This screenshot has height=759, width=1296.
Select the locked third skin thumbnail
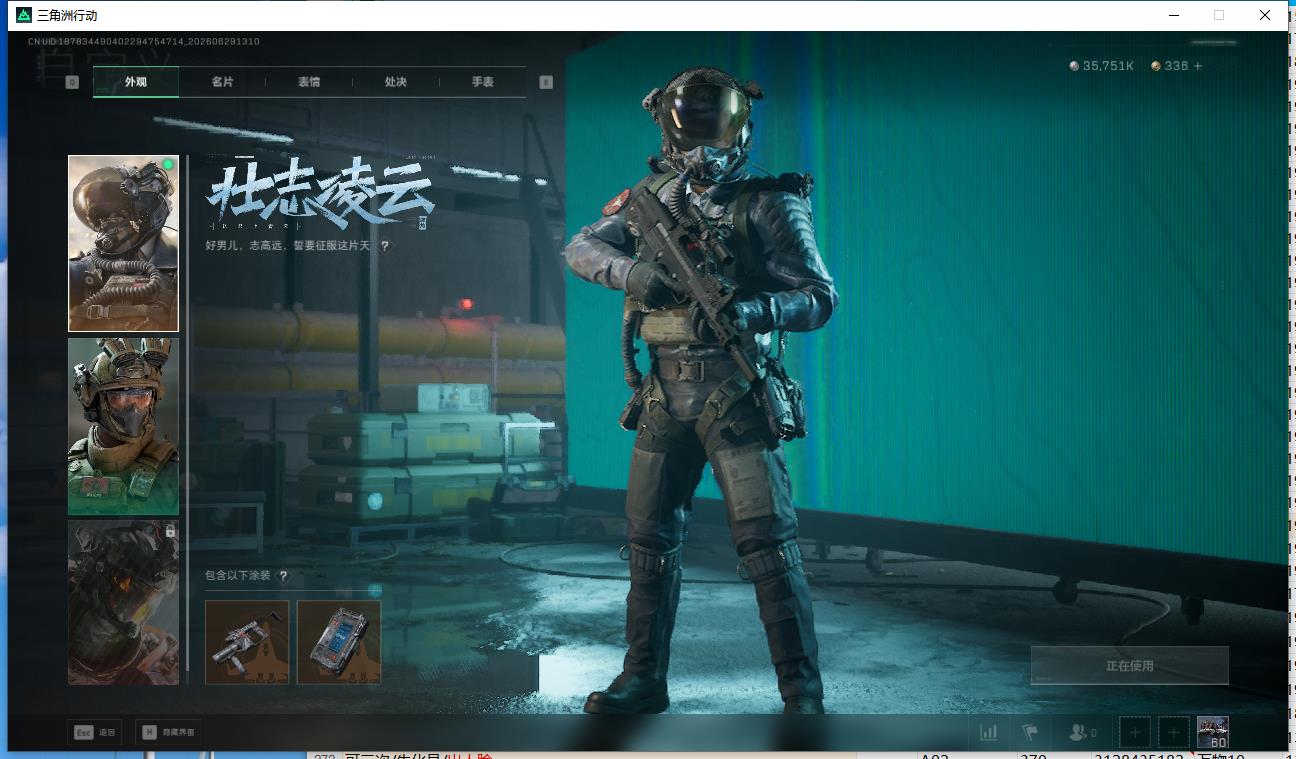123,602
